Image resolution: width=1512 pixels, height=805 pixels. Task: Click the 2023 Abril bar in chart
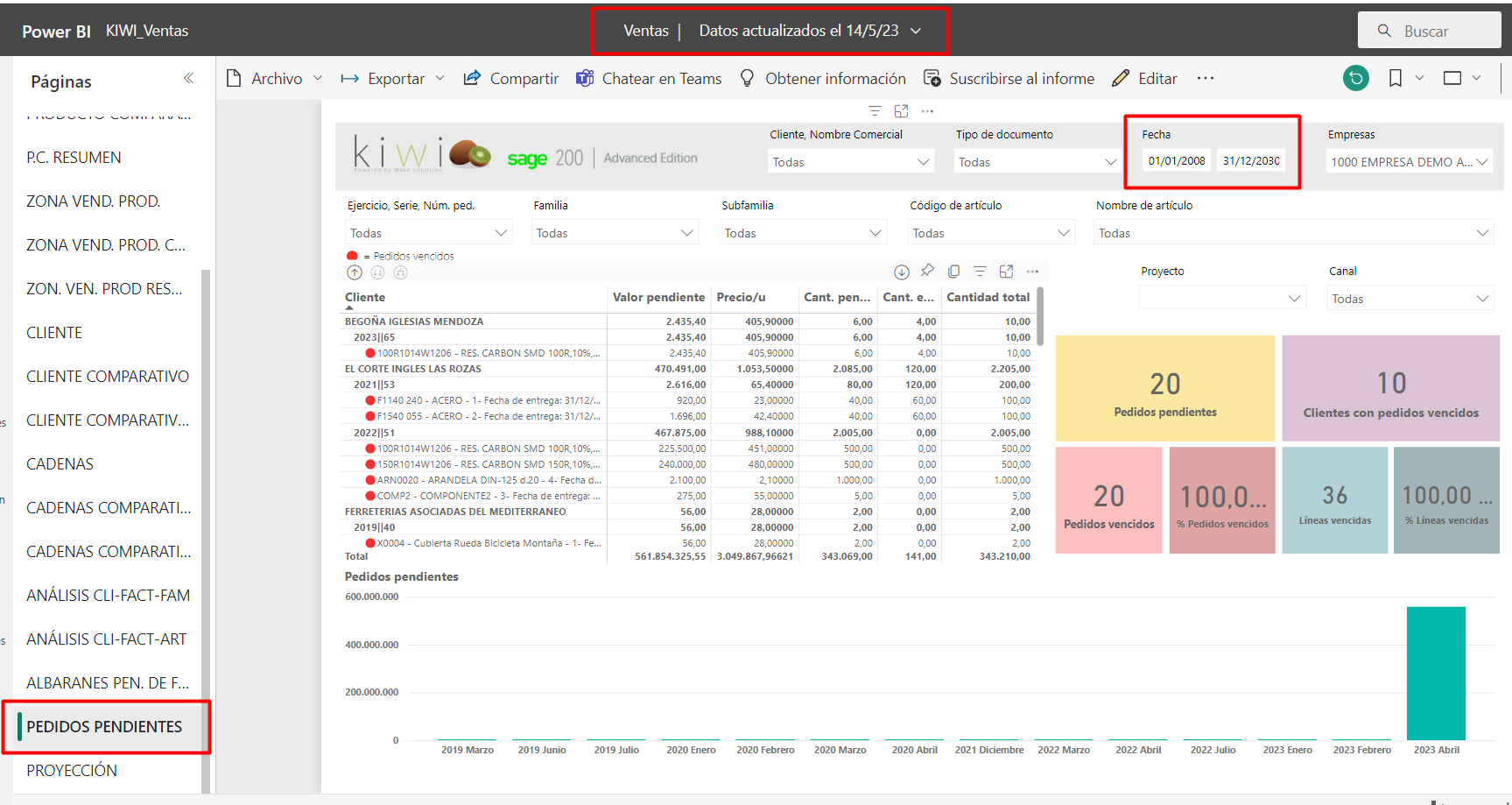[1436, 674]
